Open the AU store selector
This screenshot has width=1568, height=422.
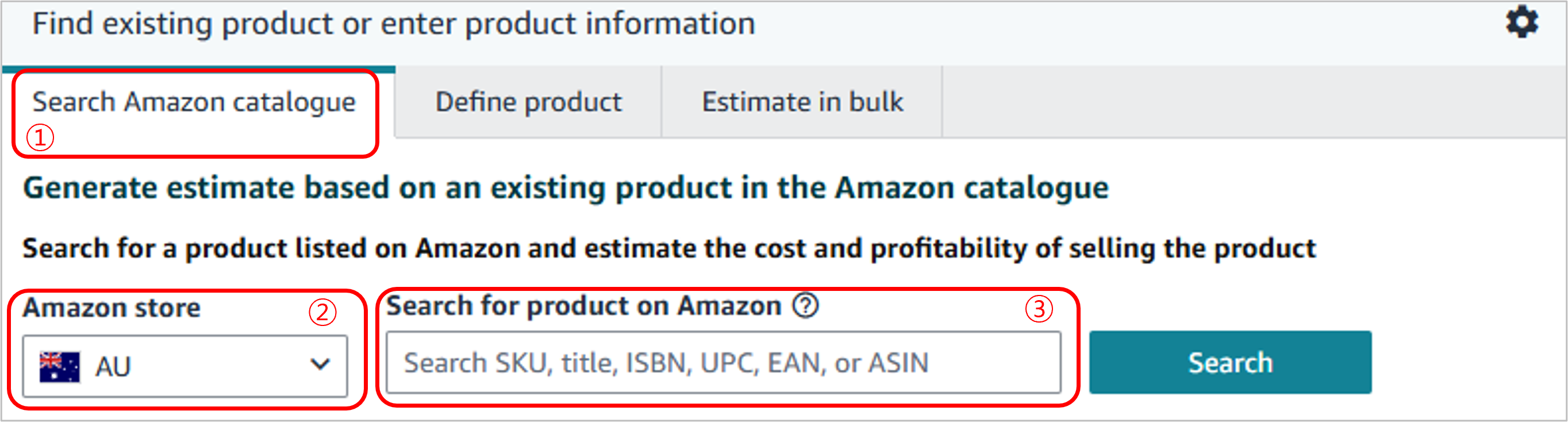tap(185, 366)
